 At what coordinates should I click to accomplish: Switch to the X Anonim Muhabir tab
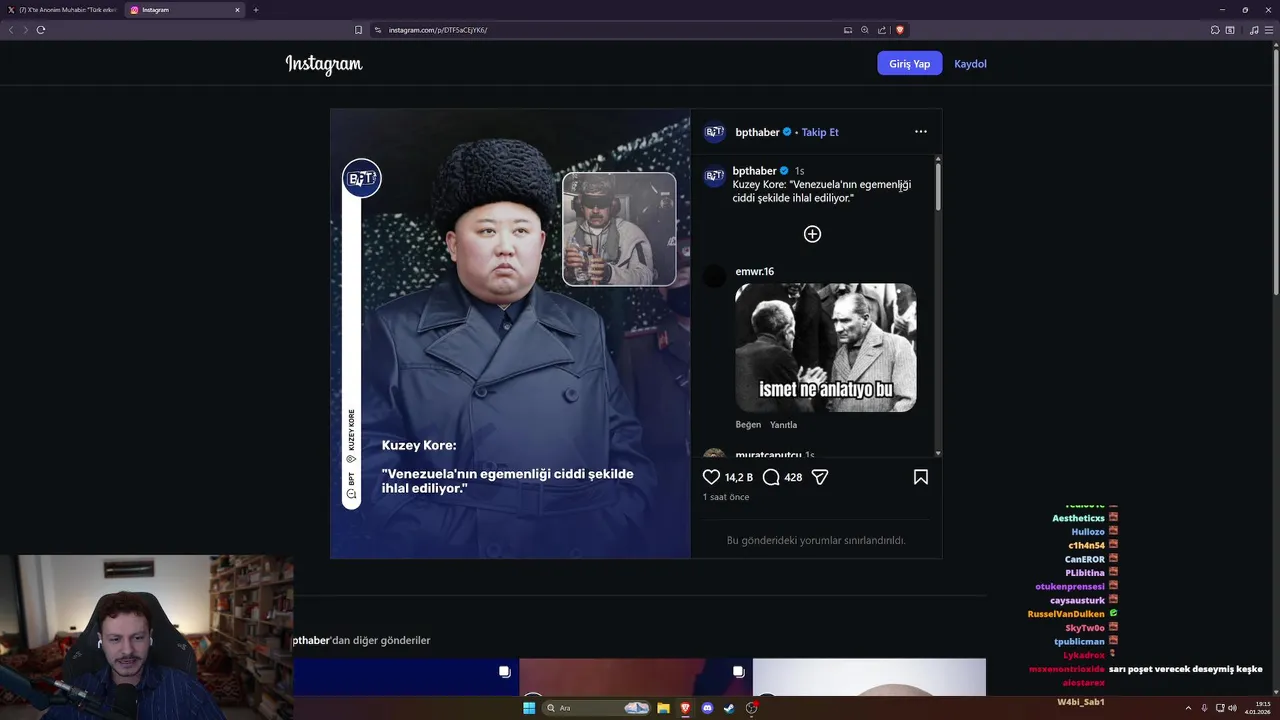(x=62, y=10)
